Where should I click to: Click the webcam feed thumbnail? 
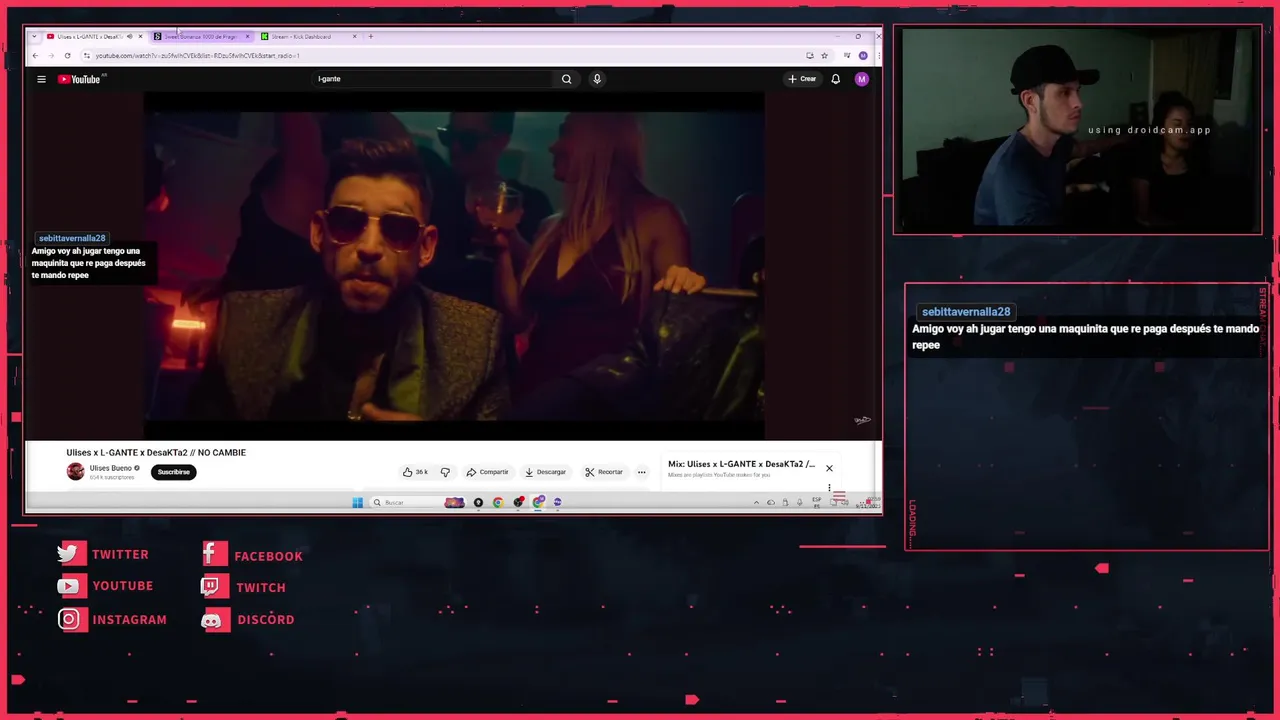pos(1078,130)
